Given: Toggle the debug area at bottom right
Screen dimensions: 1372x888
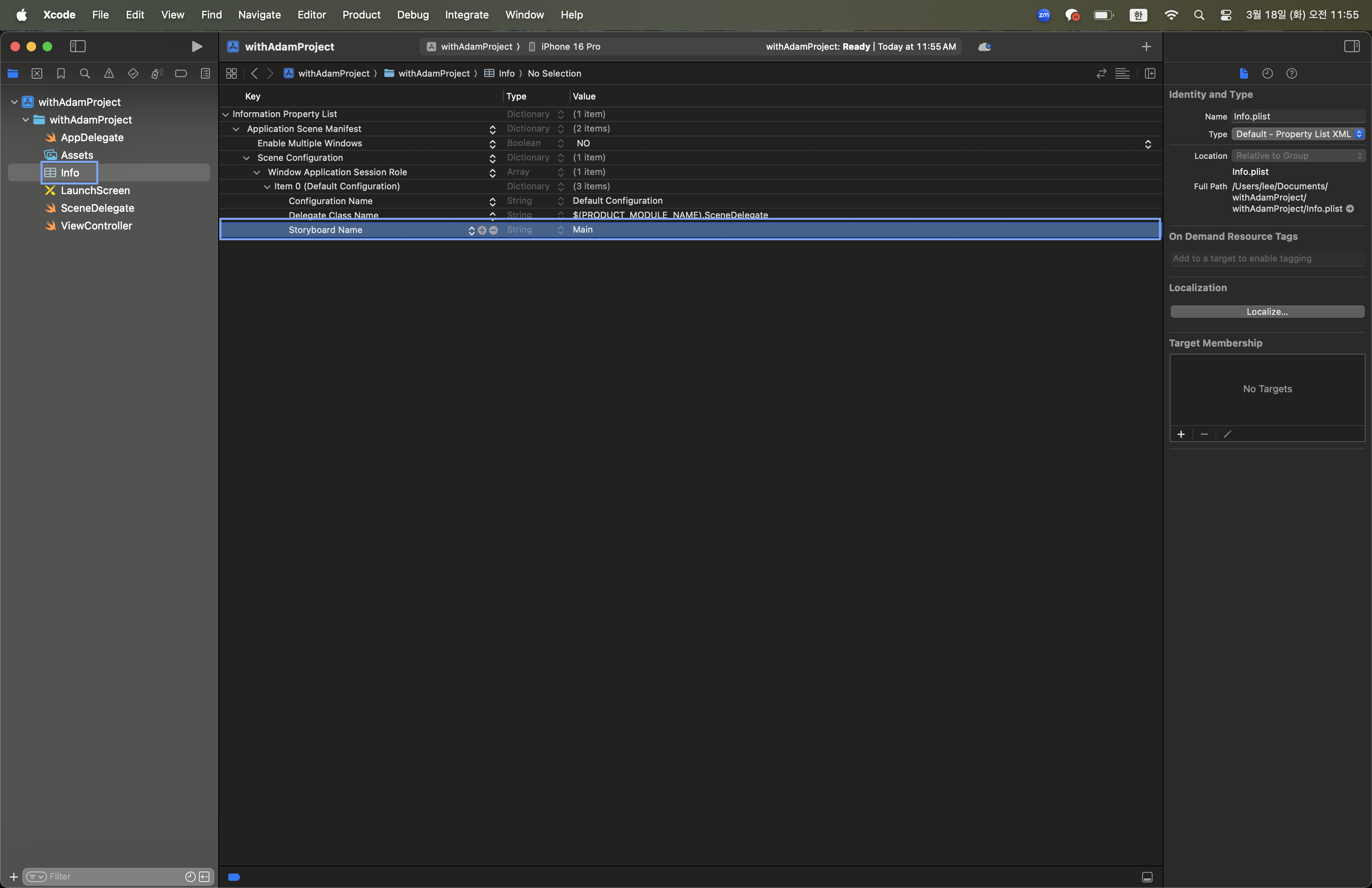Looking at the screenshot, I should (1147, 876).
